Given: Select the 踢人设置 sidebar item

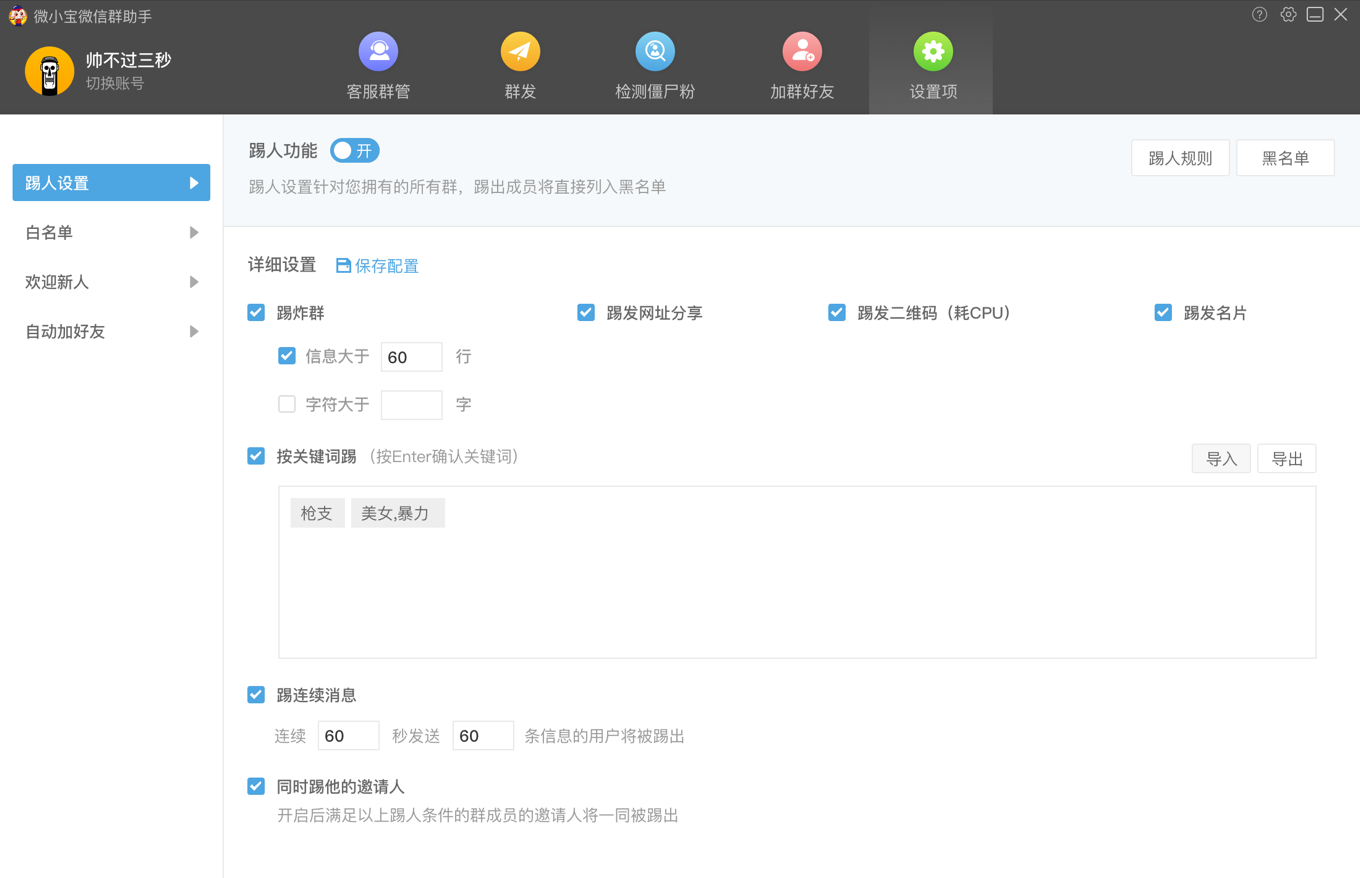Looking at the screenshot, I should click(111, 183).
